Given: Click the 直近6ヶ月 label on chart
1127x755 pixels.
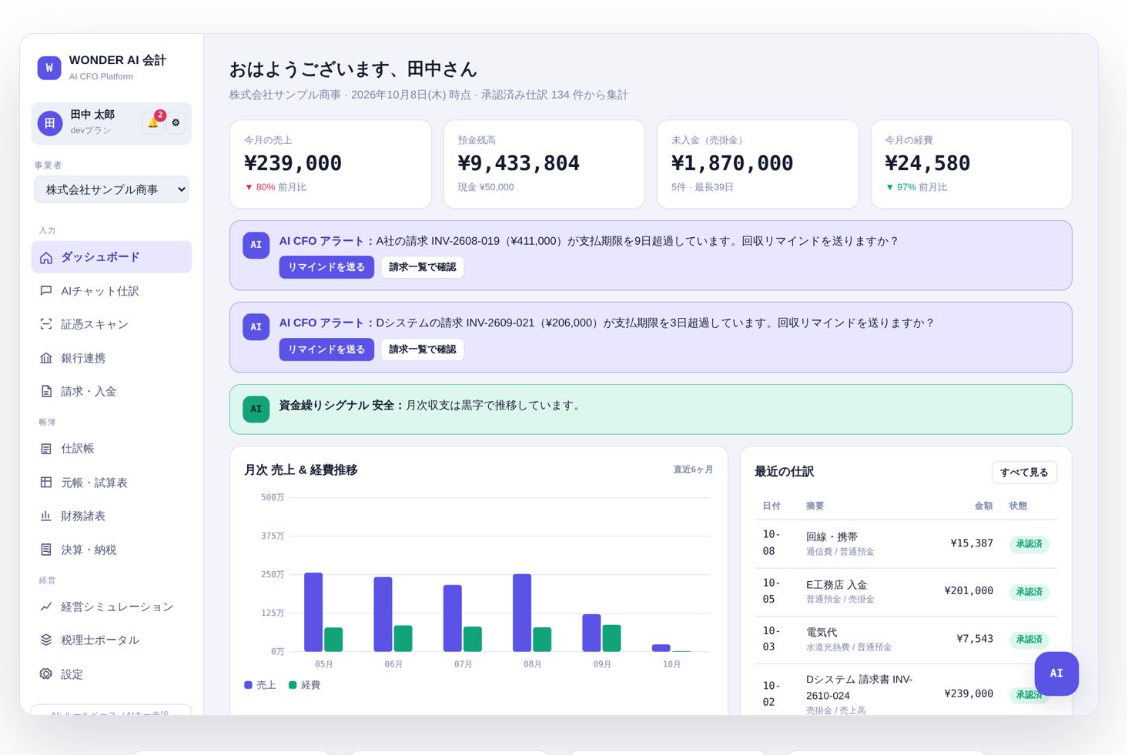Looking at the screenshot, I should 693,470.
